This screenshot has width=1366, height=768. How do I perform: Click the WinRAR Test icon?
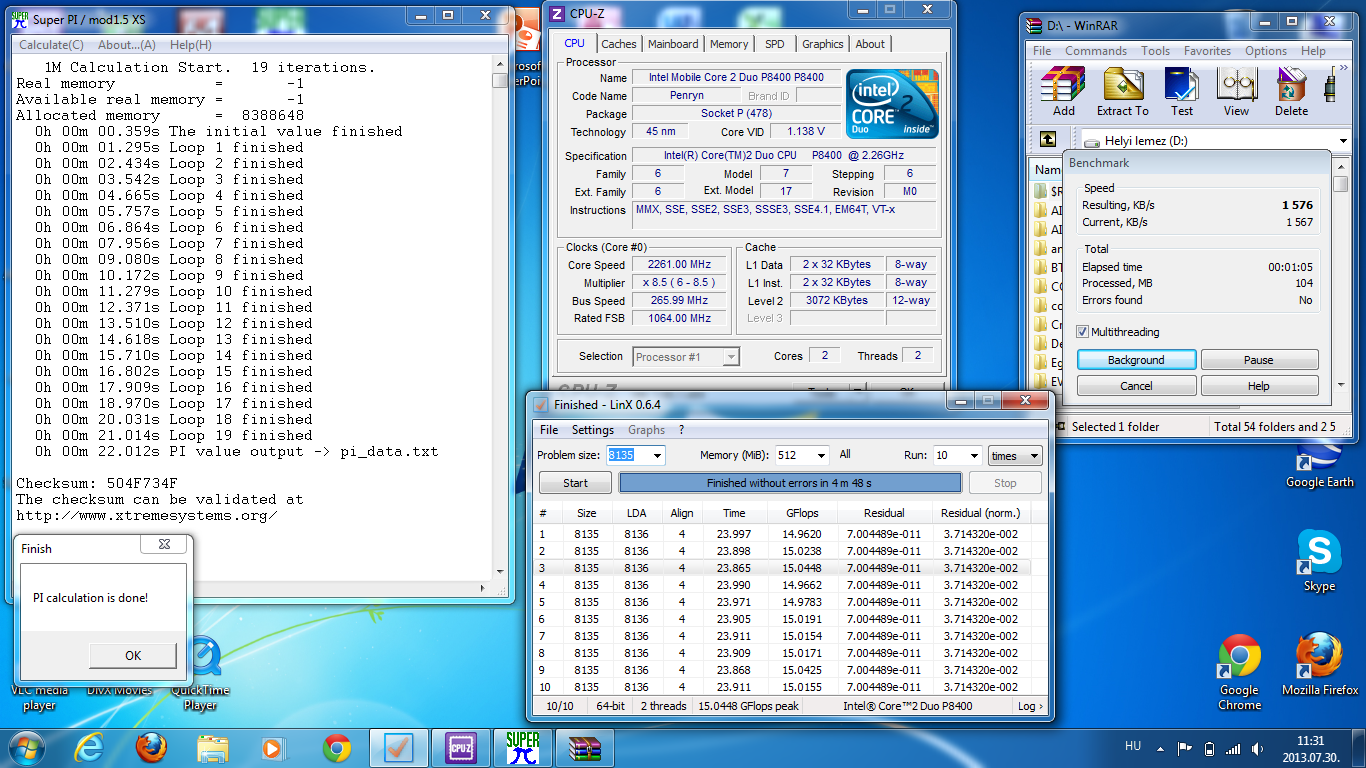click(x=1182, y=92)
